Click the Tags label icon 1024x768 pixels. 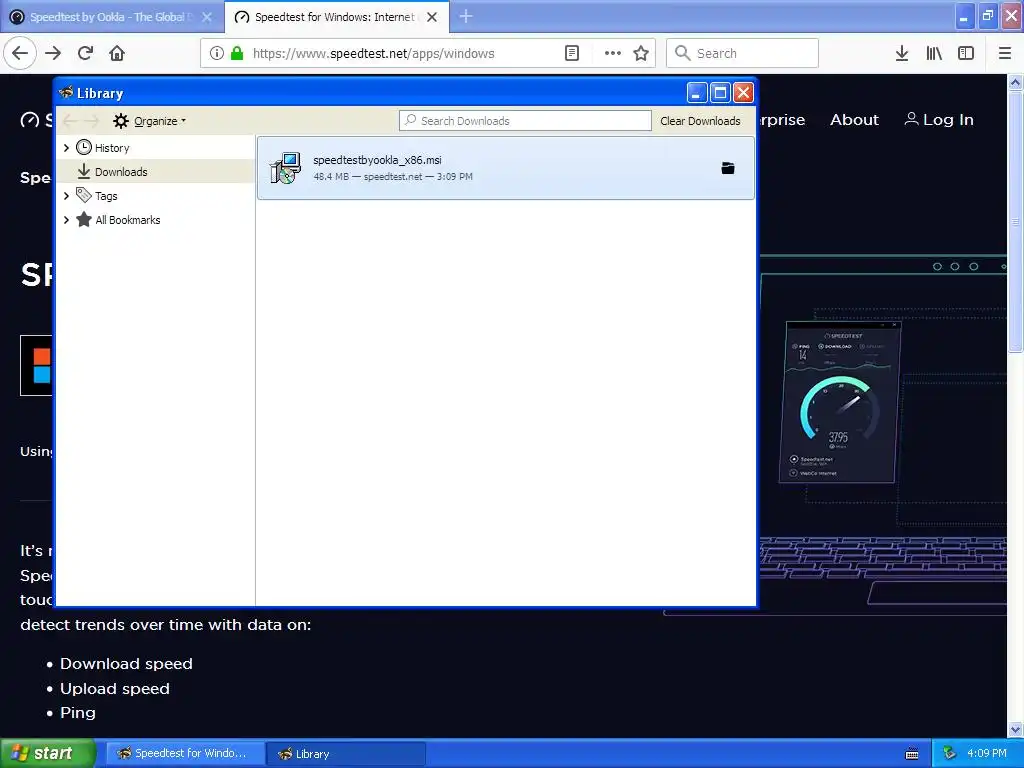[84, 195]
